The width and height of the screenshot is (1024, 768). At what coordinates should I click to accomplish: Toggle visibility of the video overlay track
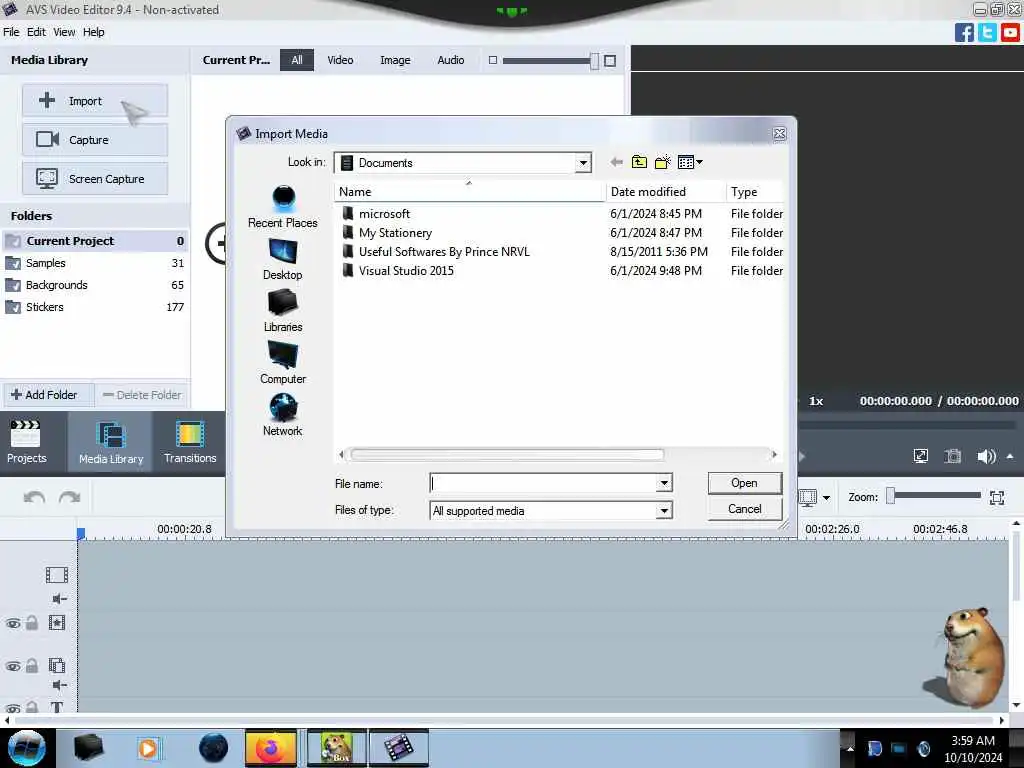click(x=13, y=667)
